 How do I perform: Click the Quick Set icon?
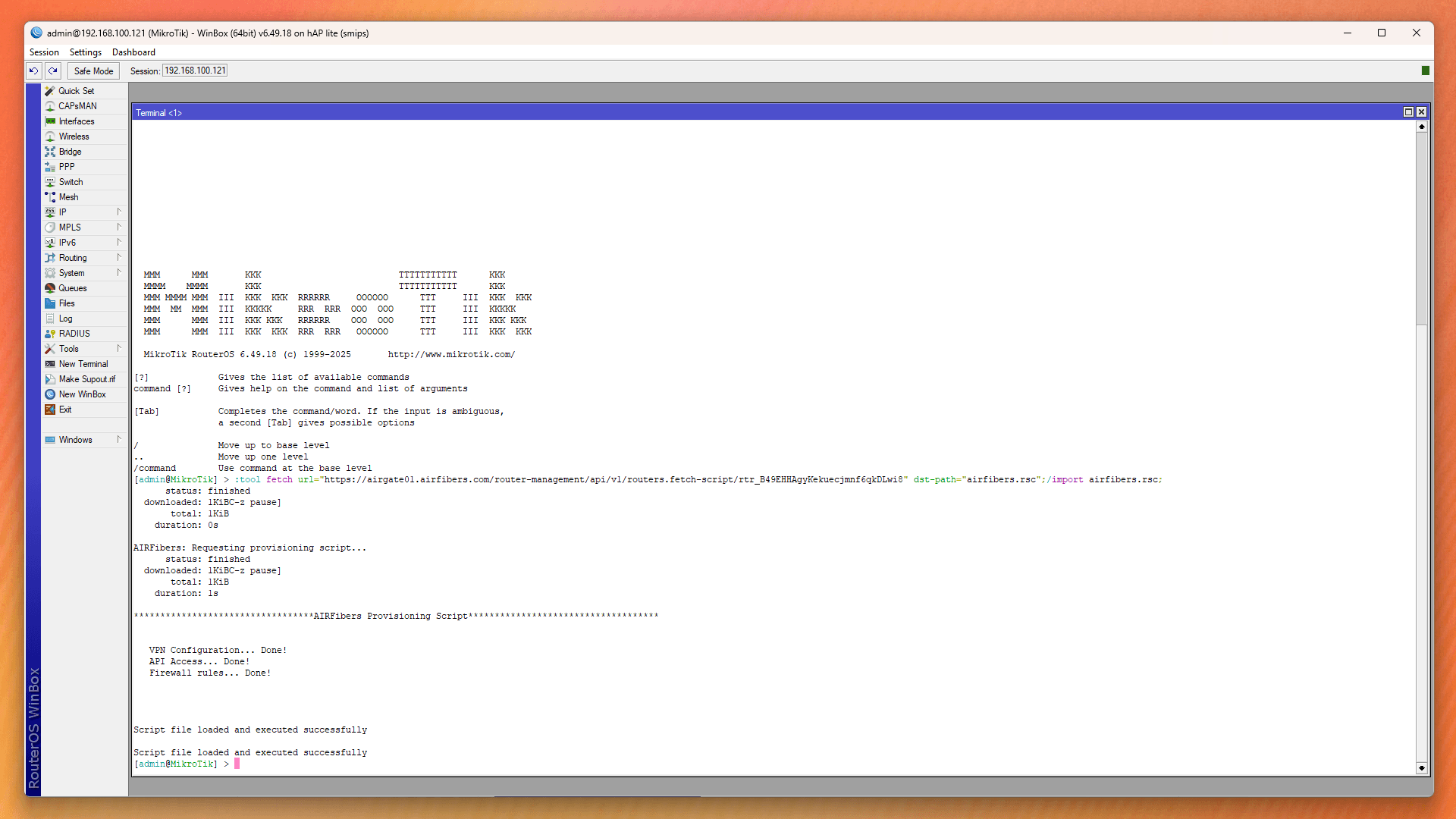(50, 91)
